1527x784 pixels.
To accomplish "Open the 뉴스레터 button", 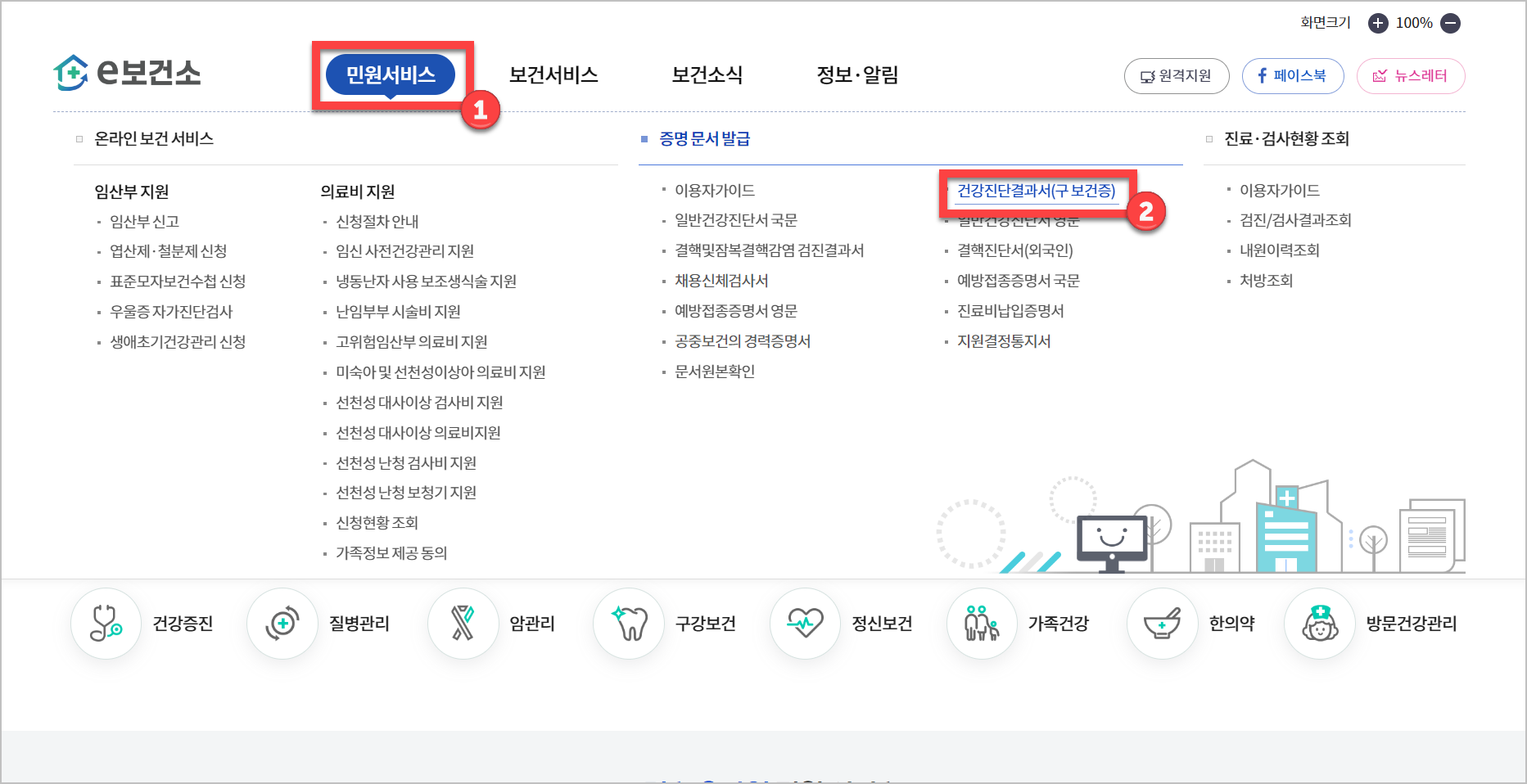I will pos(1411,76).
